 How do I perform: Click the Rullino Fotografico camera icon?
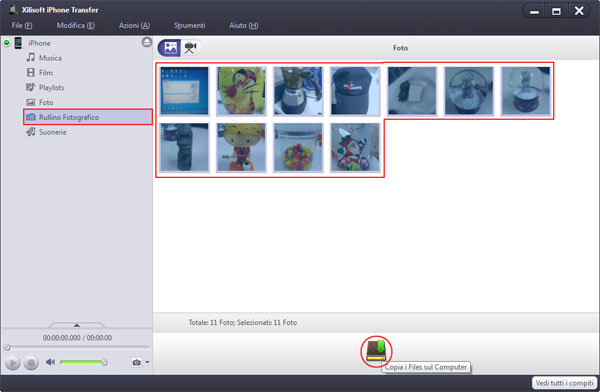[x=31, y=117]
